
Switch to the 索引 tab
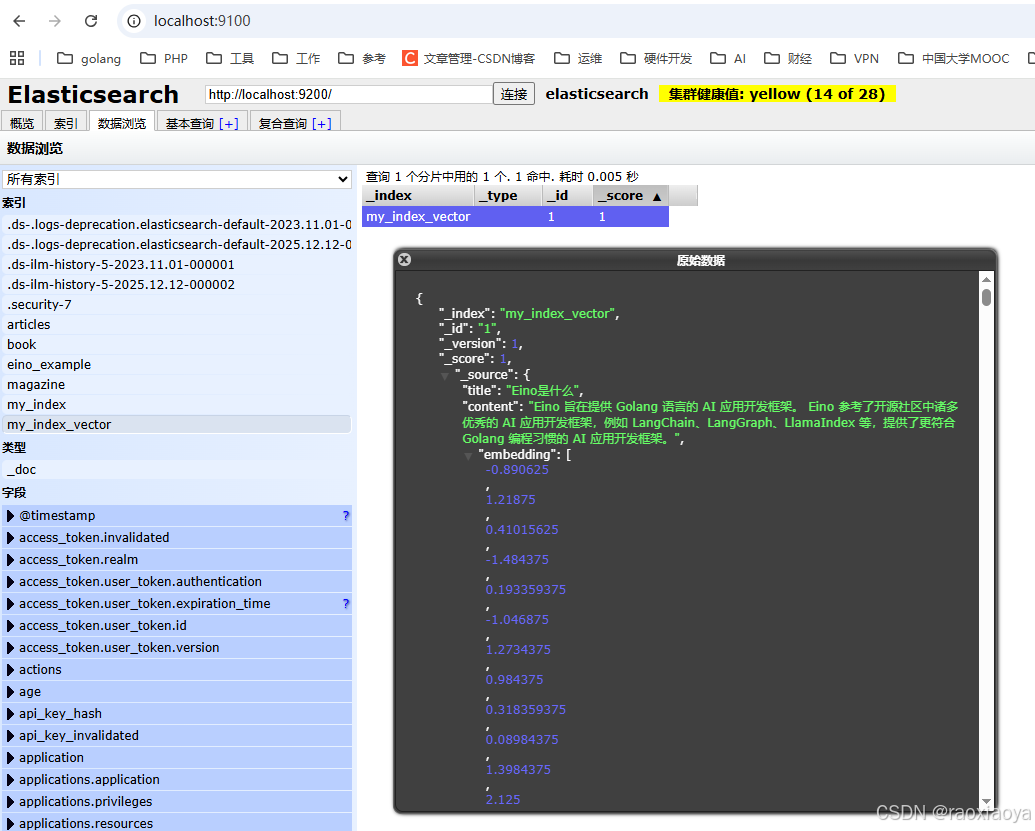point(66,123)
